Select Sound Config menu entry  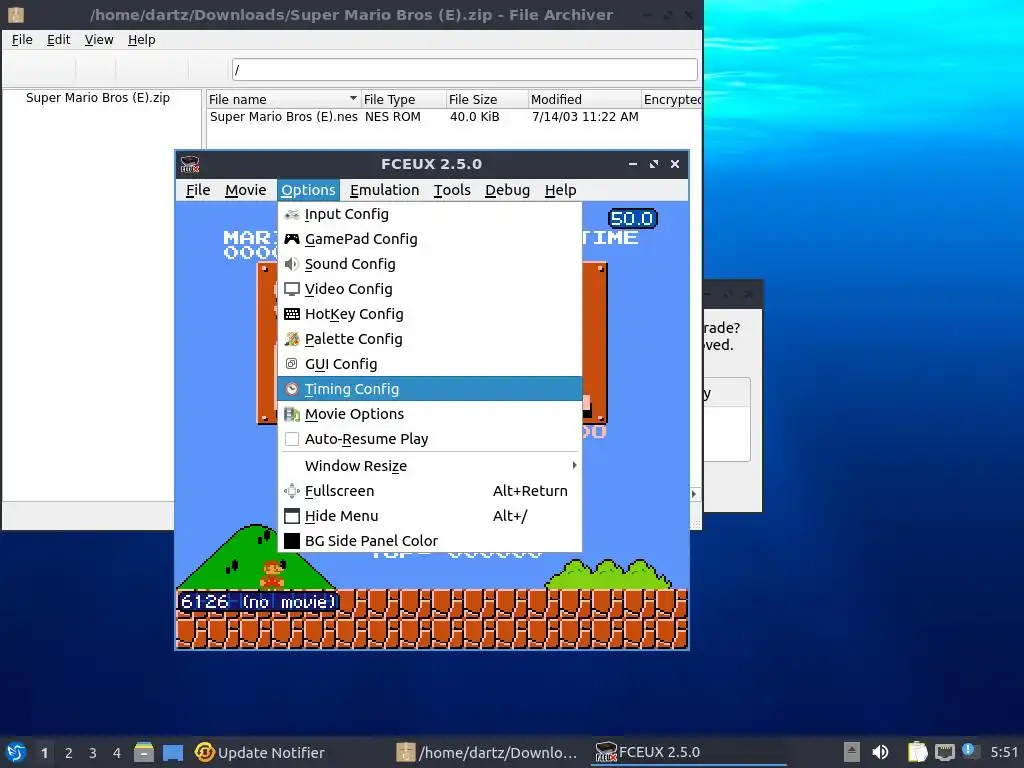(x=430, y=264)
